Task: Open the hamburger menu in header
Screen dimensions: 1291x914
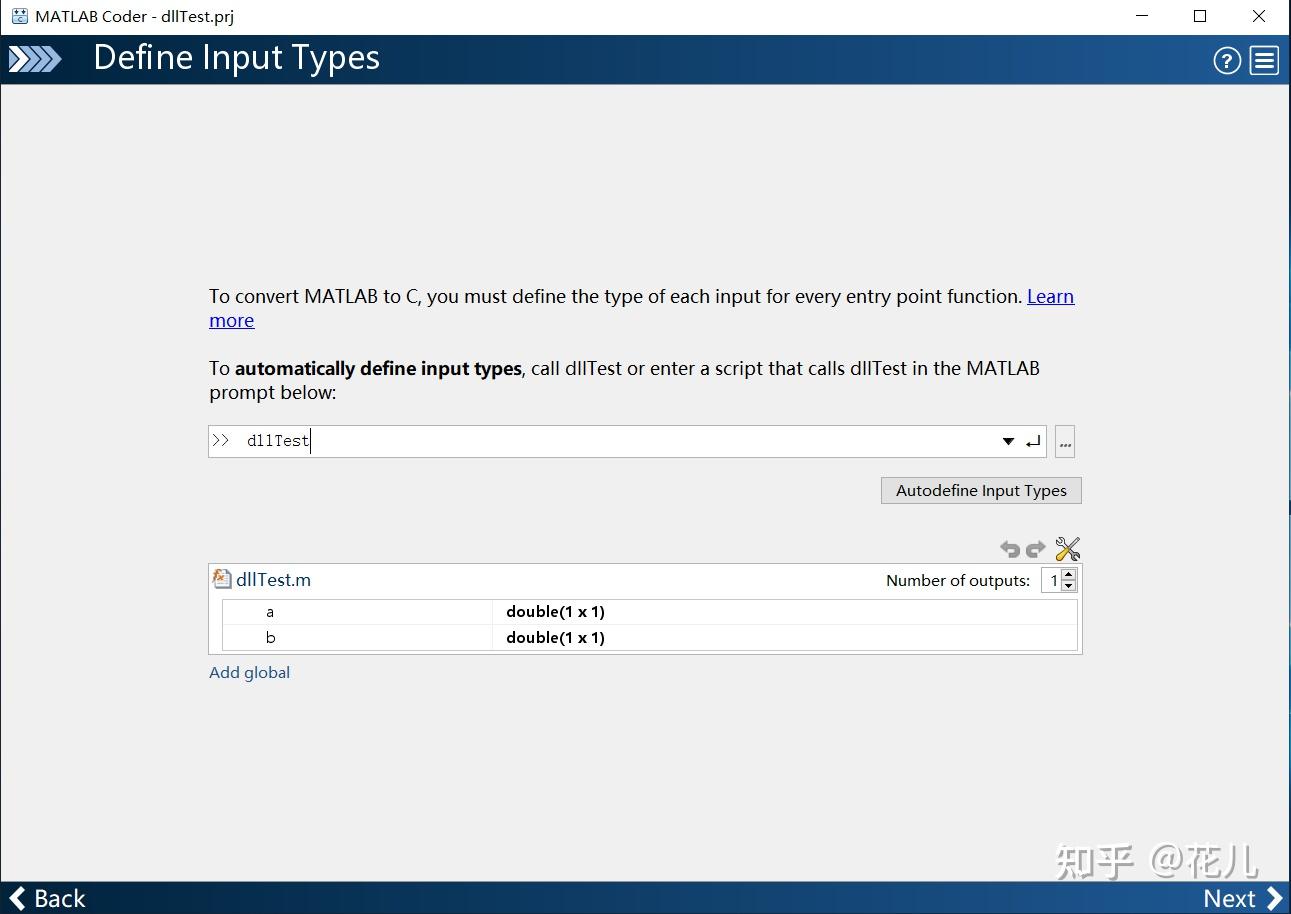Action: (x=1264, y=61)
